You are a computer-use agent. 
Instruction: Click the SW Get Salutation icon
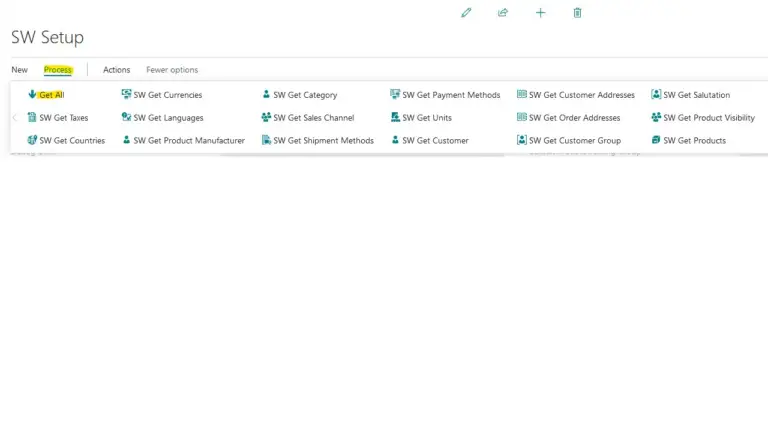656,94
